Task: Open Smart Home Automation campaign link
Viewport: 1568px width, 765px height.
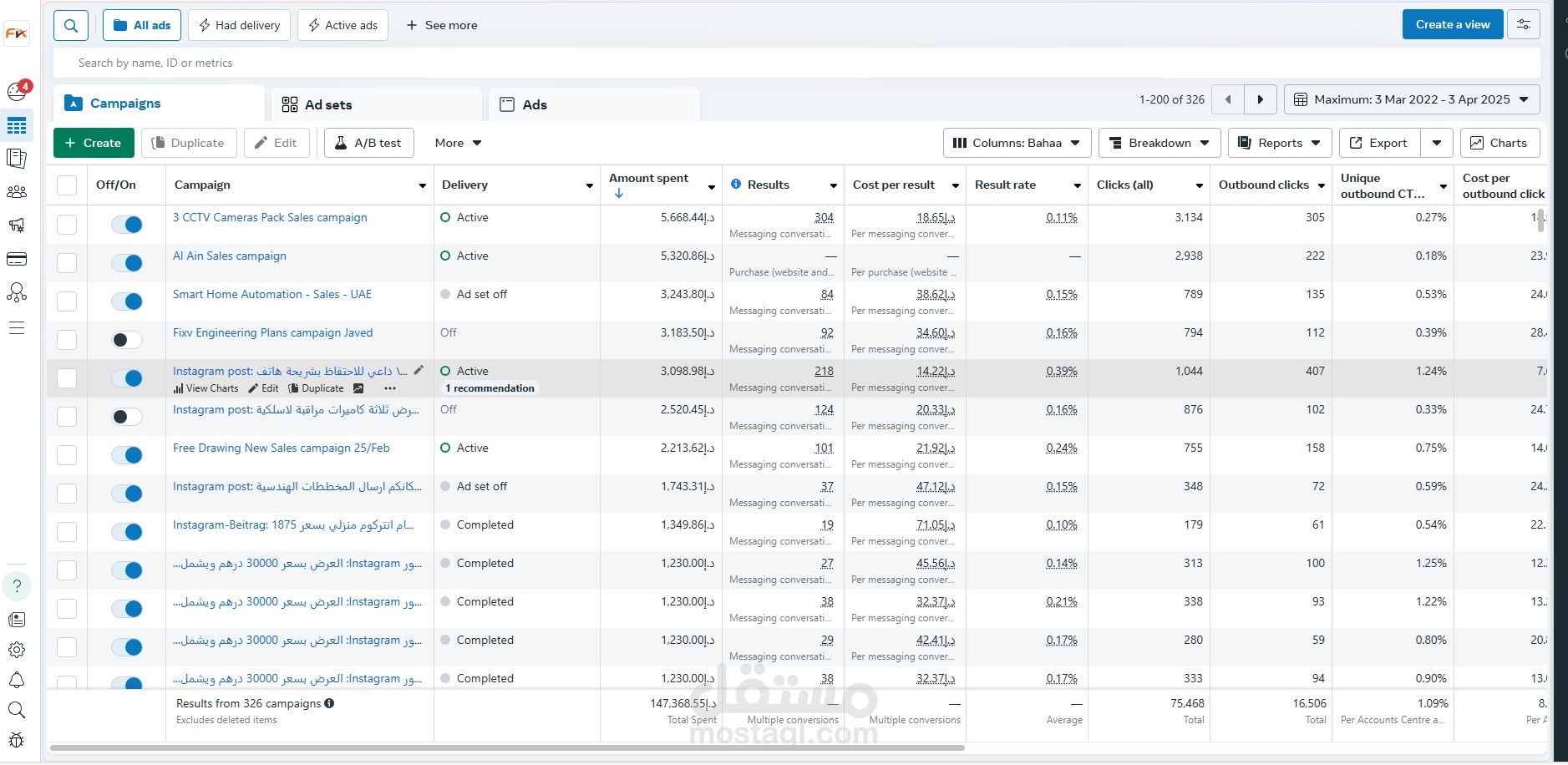Action: (272, 294)
